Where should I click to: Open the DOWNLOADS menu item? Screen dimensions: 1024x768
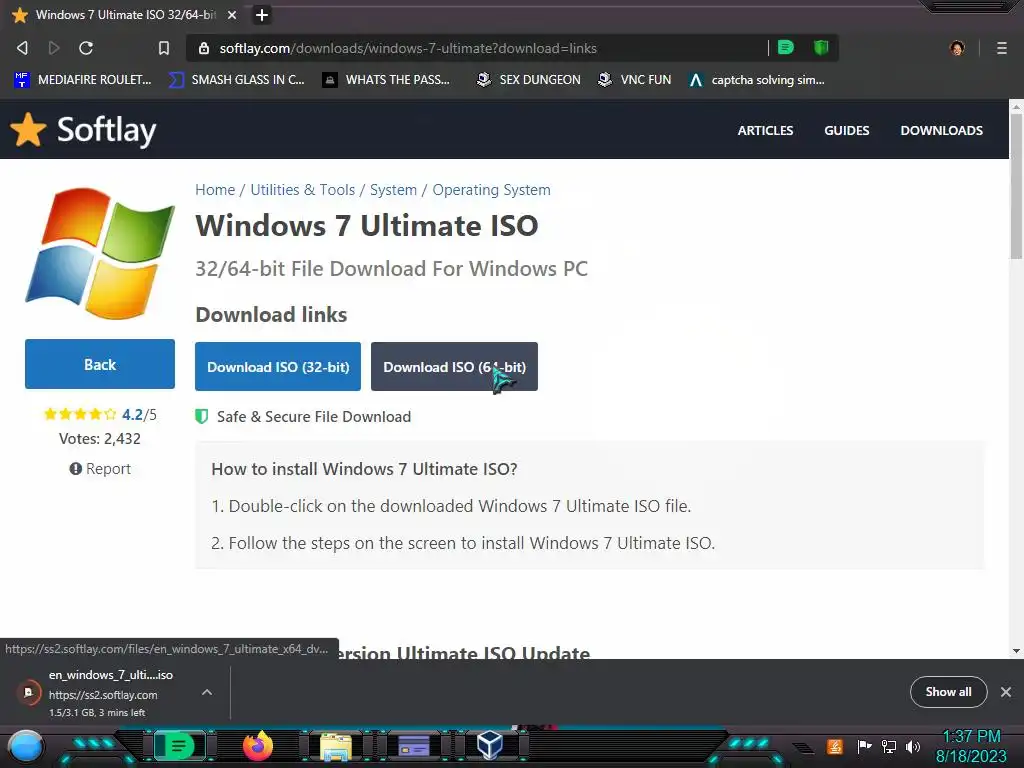coord(941,130)
